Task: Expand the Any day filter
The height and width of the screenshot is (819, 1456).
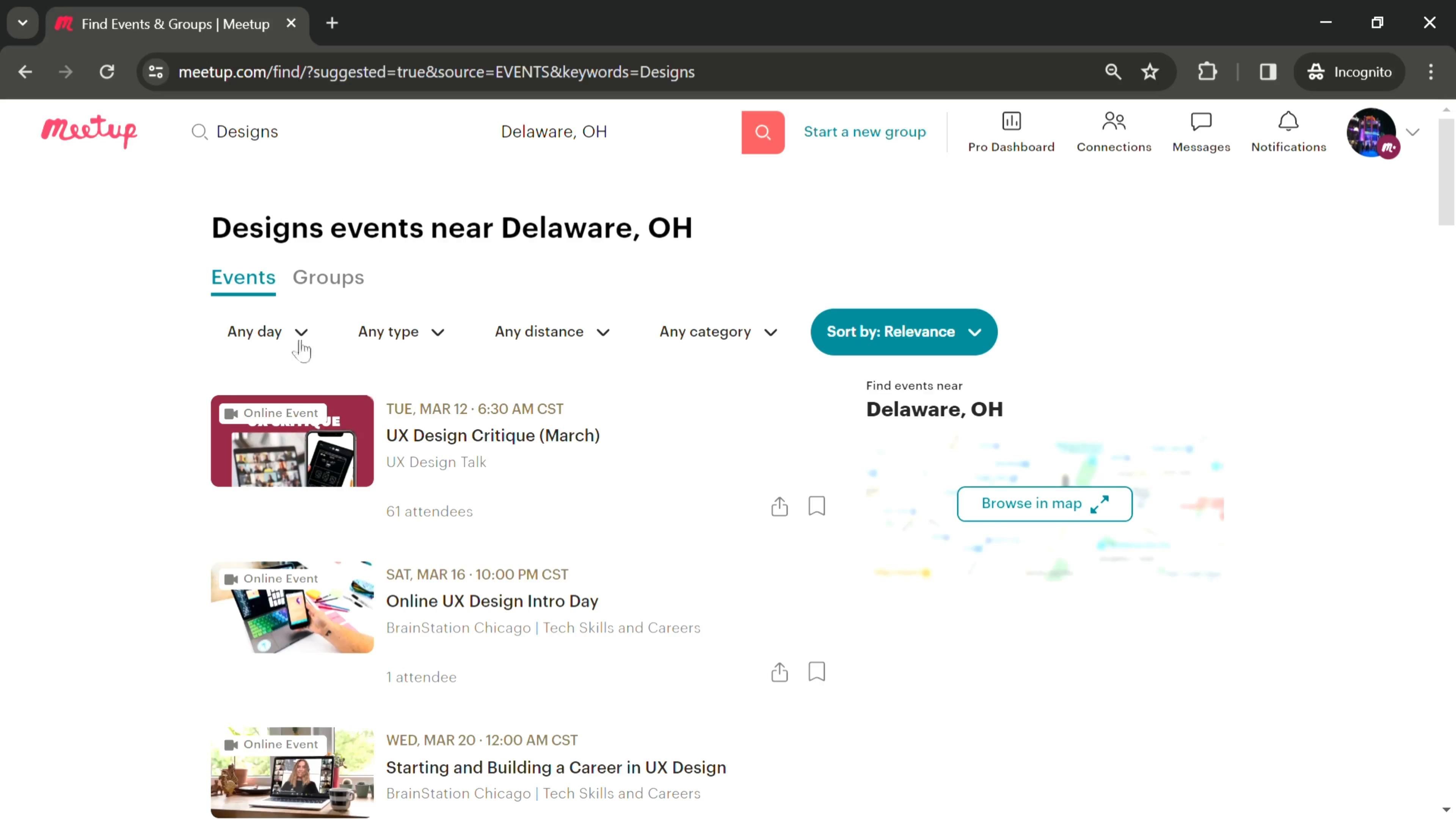Action: (267, 332)
